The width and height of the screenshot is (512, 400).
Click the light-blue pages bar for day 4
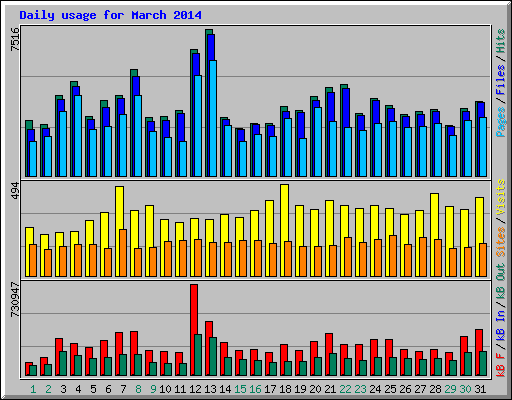coord(78,136)
